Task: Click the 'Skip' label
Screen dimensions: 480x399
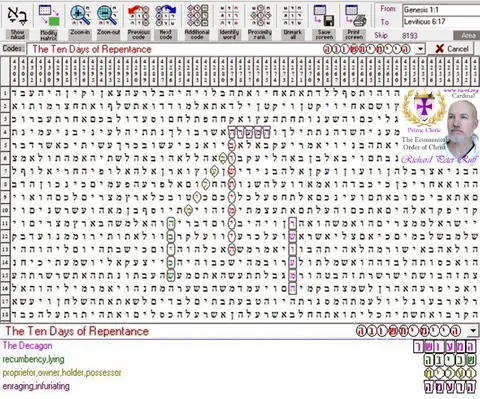Action: coord(381,35)
